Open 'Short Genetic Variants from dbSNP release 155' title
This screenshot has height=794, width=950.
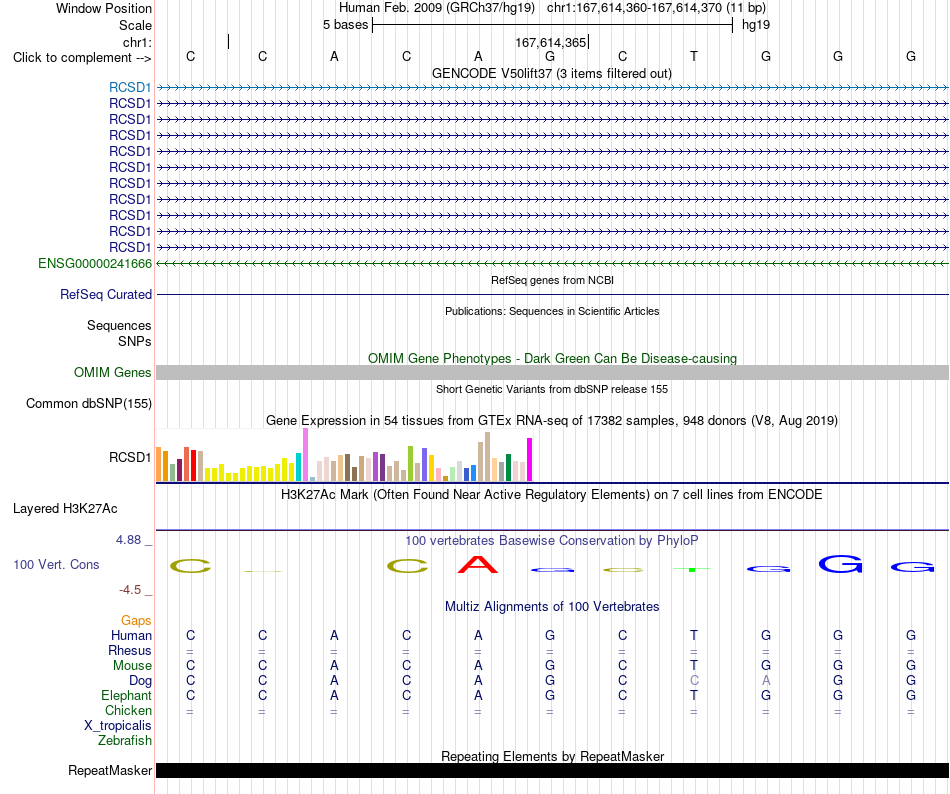552,389
